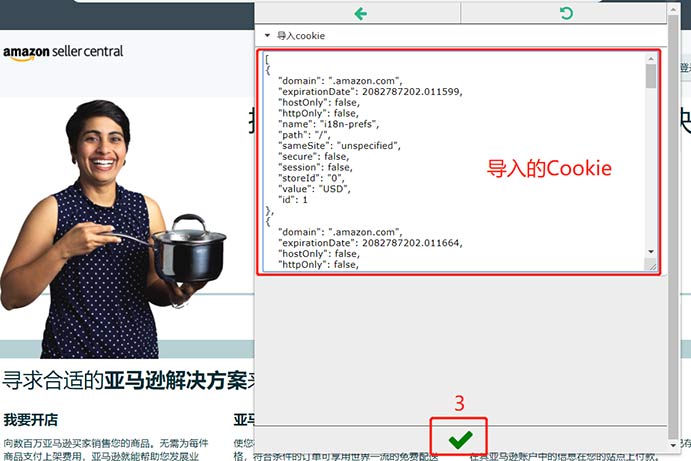This screenshot has width=691, height=461.
Task: Click the cookie textarea scrollbar down arrow
Action: (x=651, y=252)
